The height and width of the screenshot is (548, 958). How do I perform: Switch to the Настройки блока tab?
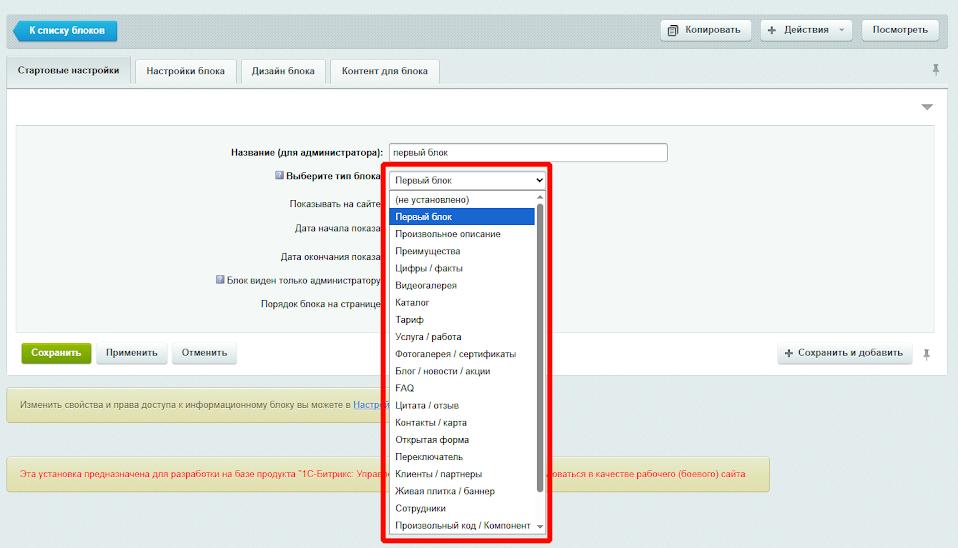[186, 71]
